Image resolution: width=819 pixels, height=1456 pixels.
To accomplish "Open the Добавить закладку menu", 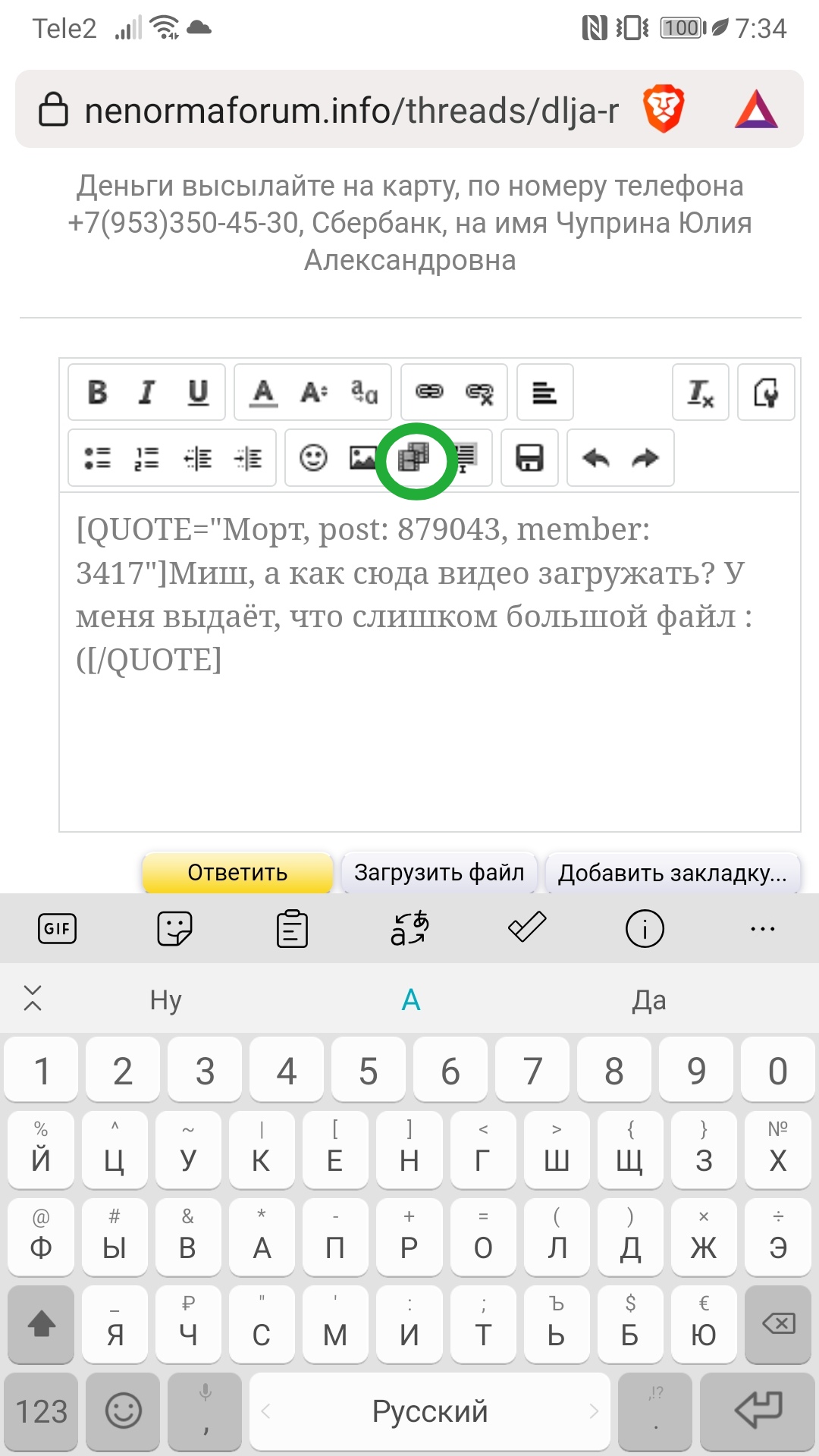I will pos(673,873).
